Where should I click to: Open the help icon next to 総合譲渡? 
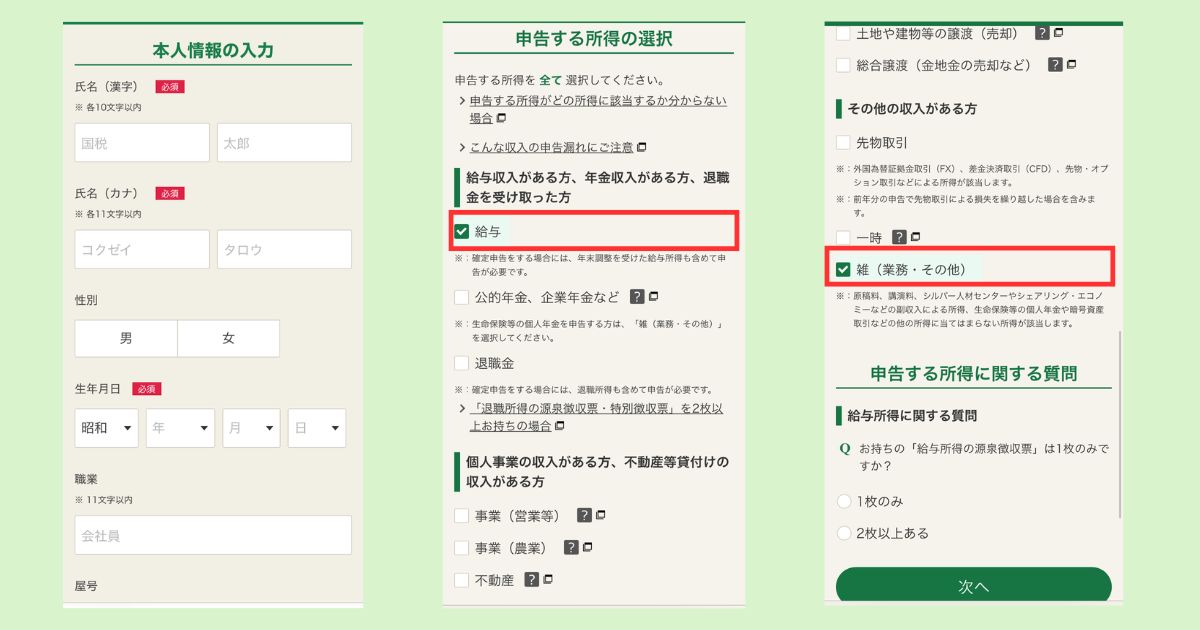click(x=1054, y=65)
